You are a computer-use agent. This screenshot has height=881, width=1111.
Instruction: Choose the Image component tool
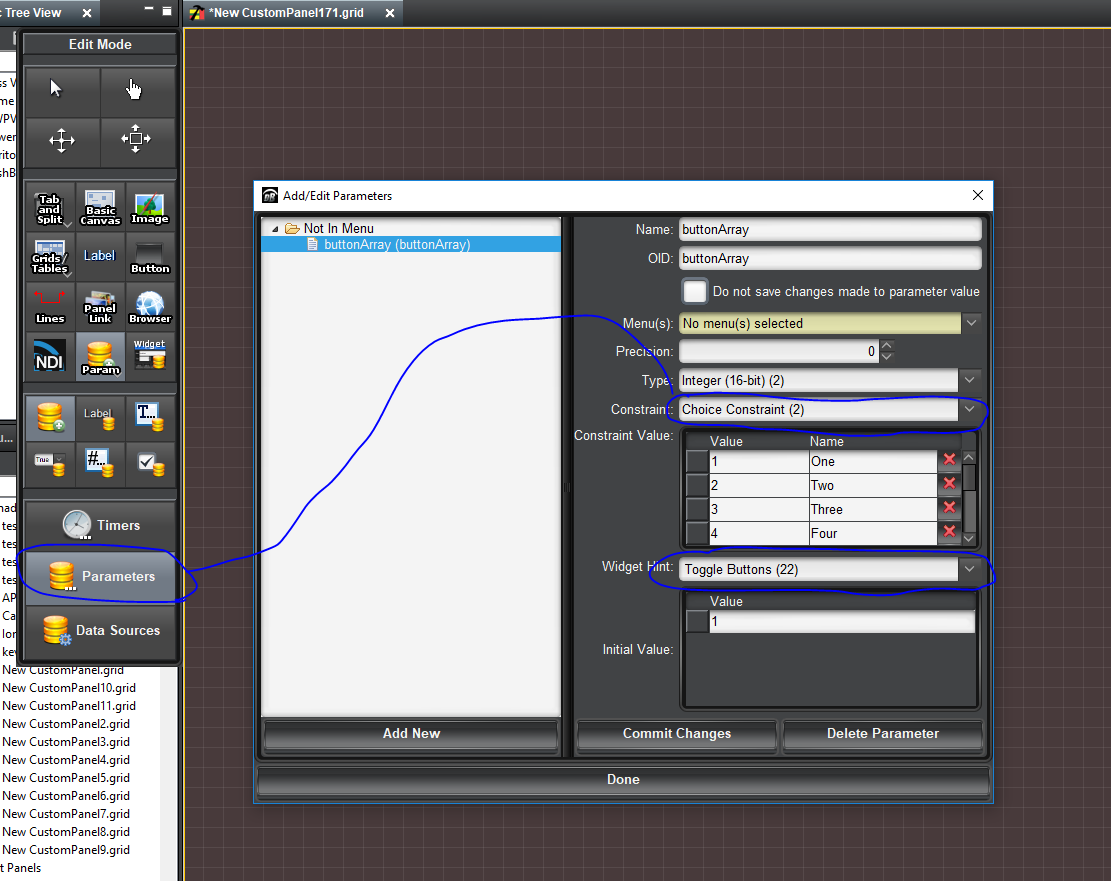point(149,206)
